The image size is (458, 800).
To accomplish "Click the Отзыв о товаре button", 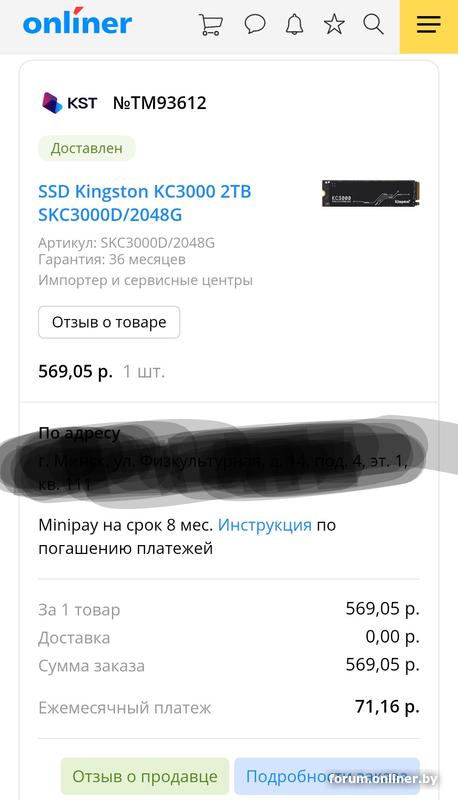I will pos(109,322).
